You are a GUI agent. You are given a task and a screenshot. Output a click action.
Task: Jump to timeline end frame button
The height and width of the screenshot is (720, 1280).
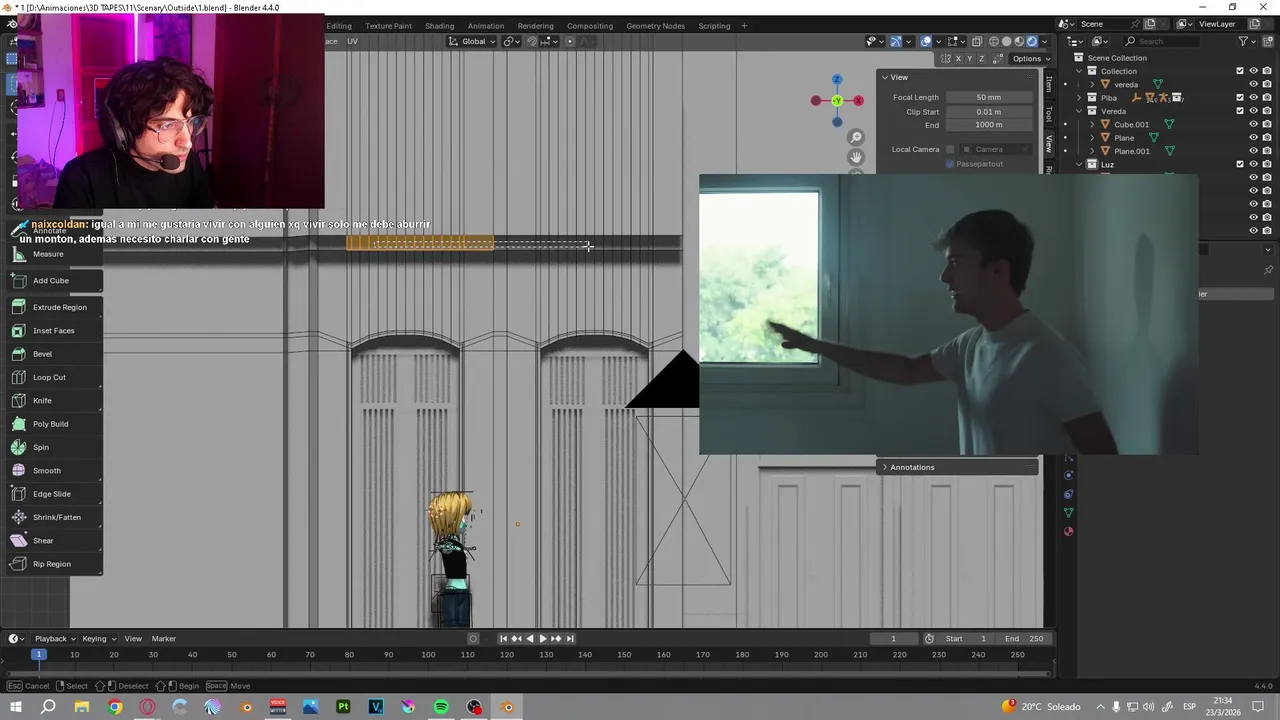[x=570, y=639]
